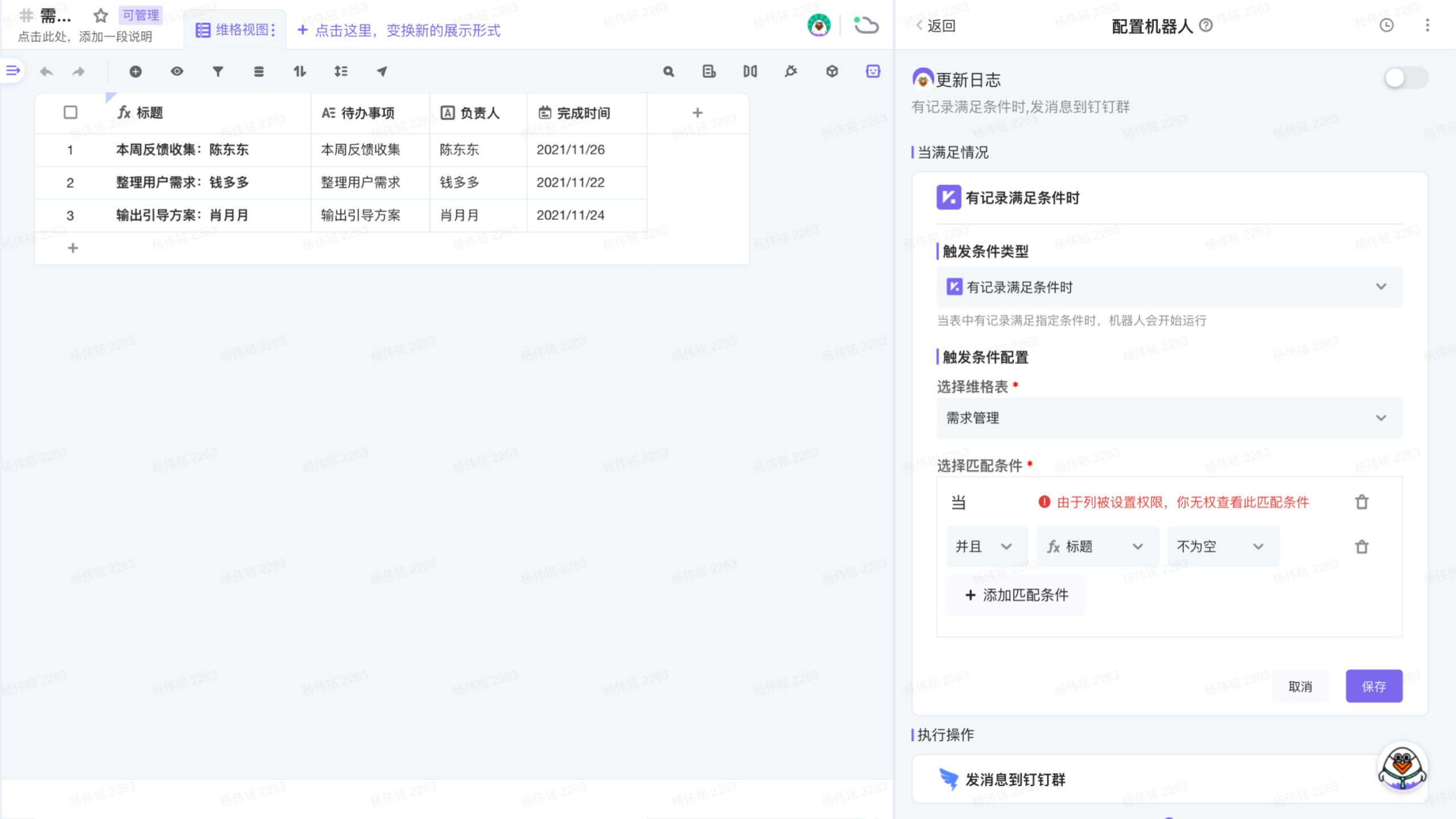Check the select-all records checkbox
1456x819 pixels.
click(x=71, y=113)
